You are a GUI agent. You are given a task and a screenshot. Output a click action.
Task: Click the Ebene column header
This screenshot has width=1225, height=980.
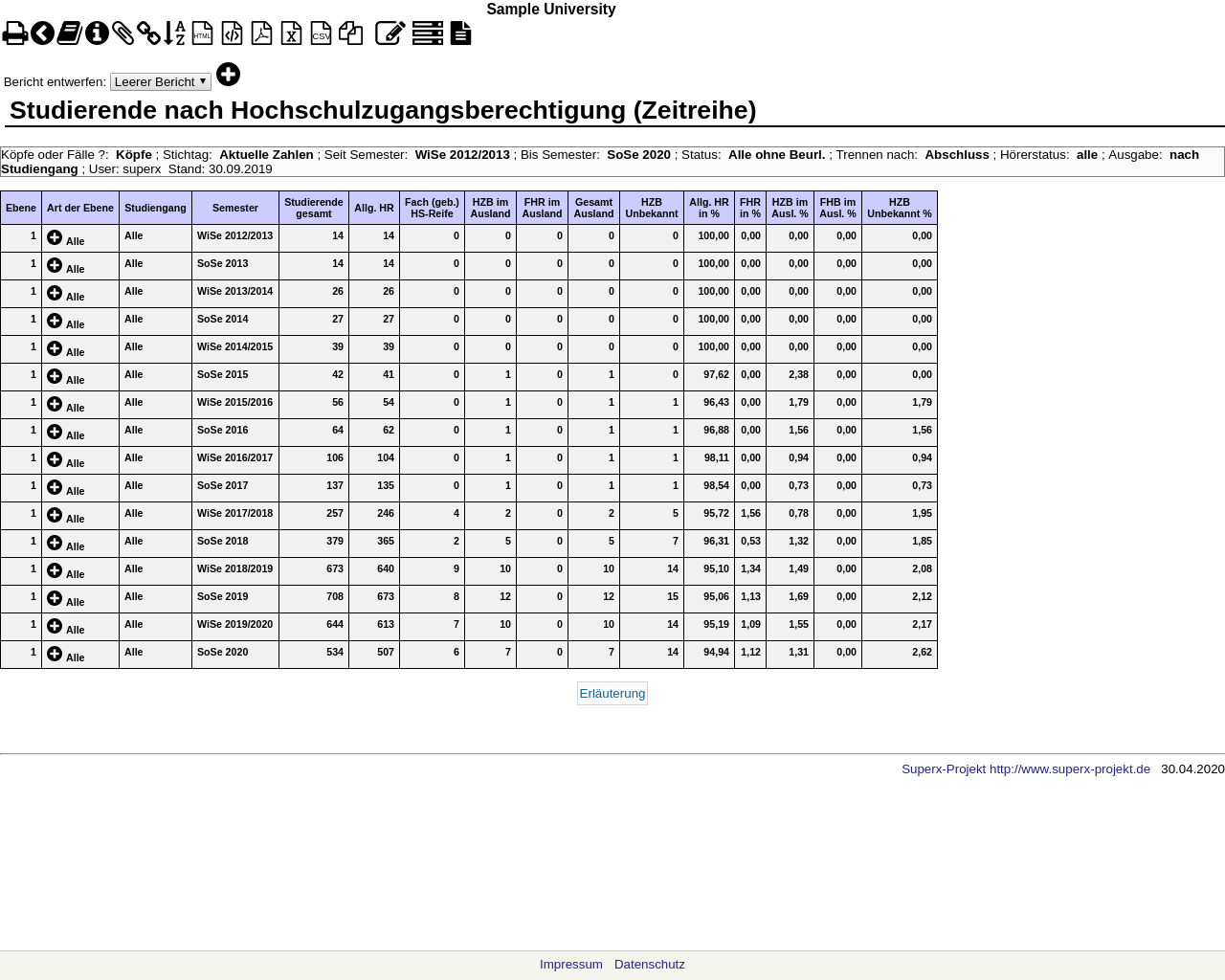(x=21, y=208)
